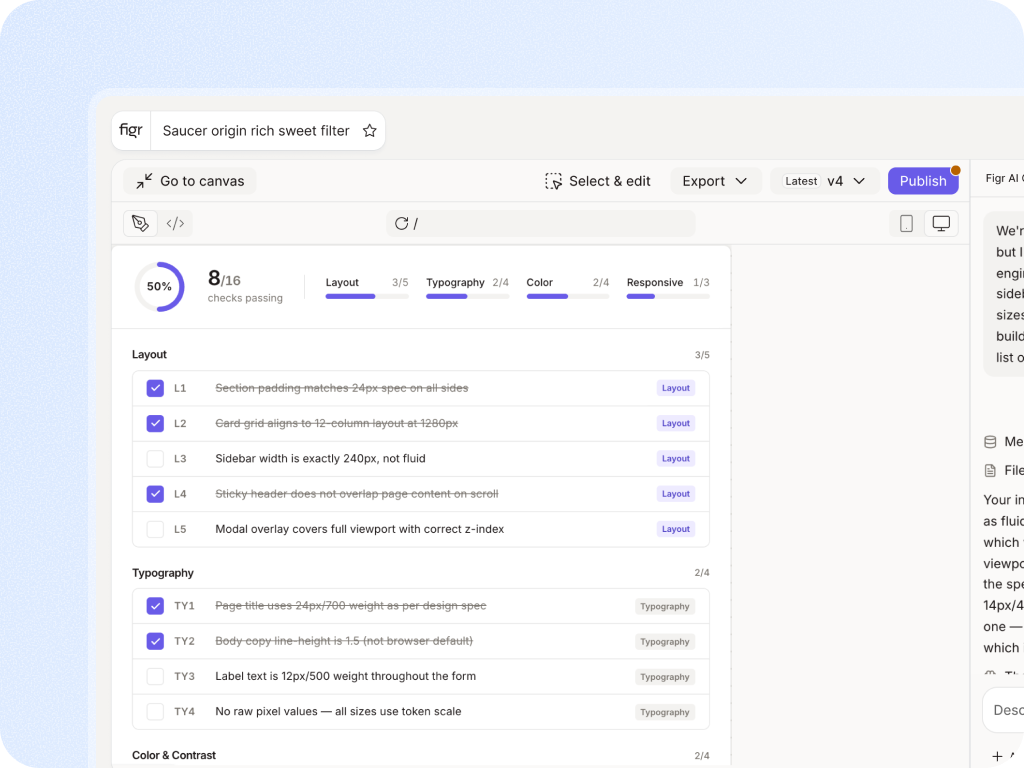Publish the project

pyautogui.click(x=923, y=181)
